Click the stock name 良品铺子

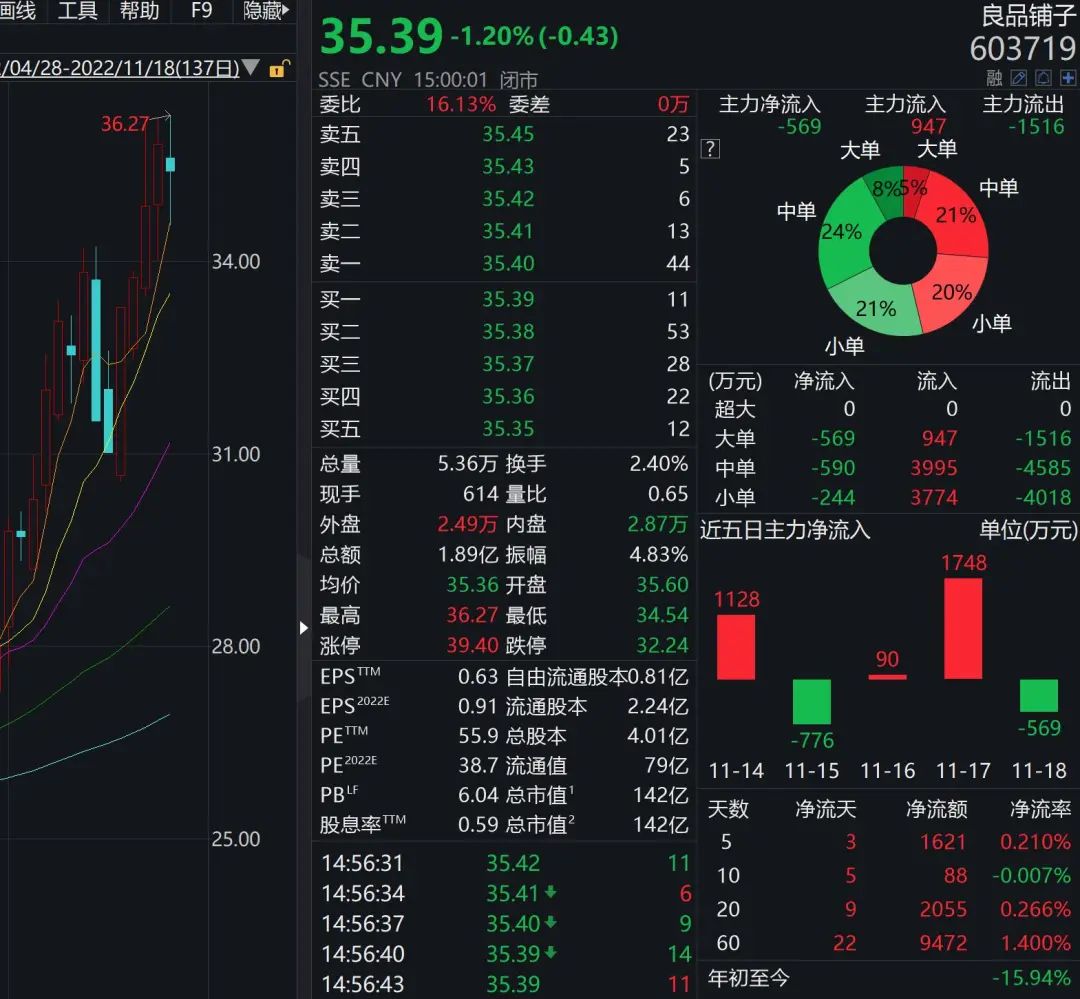(1029, 16)
